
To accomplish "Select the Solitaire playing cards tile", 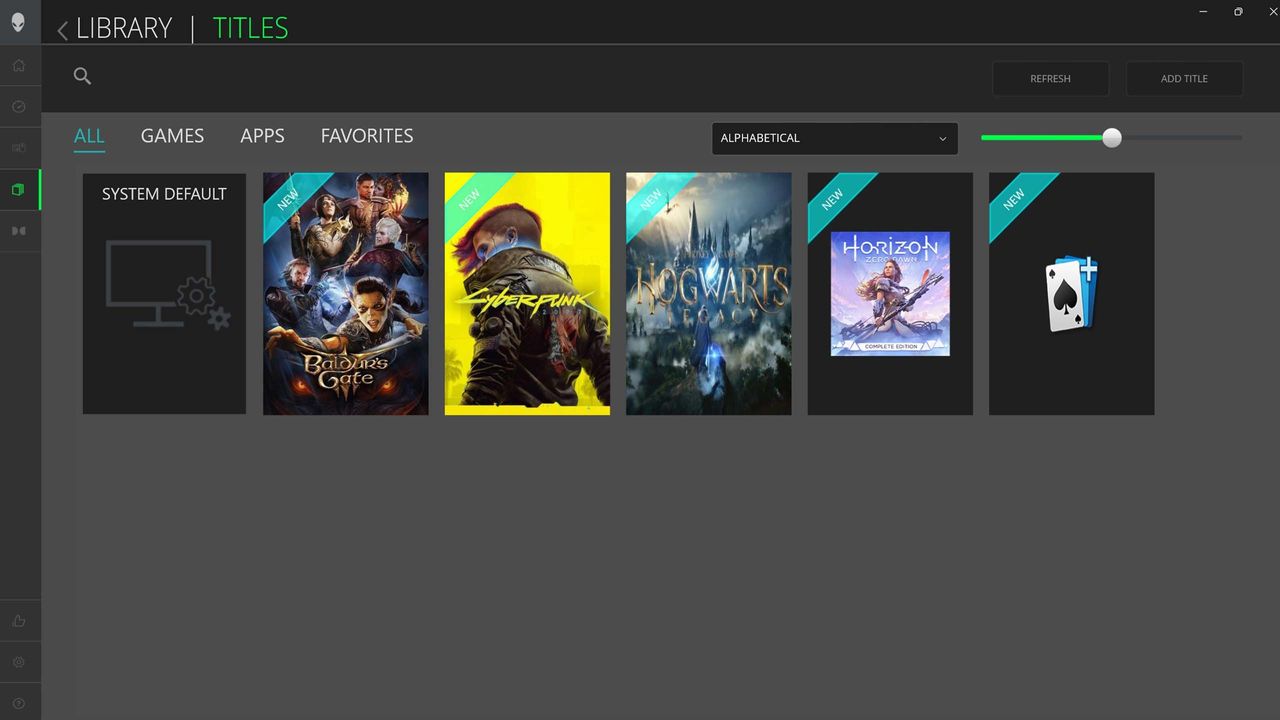I will point(1071,293).
